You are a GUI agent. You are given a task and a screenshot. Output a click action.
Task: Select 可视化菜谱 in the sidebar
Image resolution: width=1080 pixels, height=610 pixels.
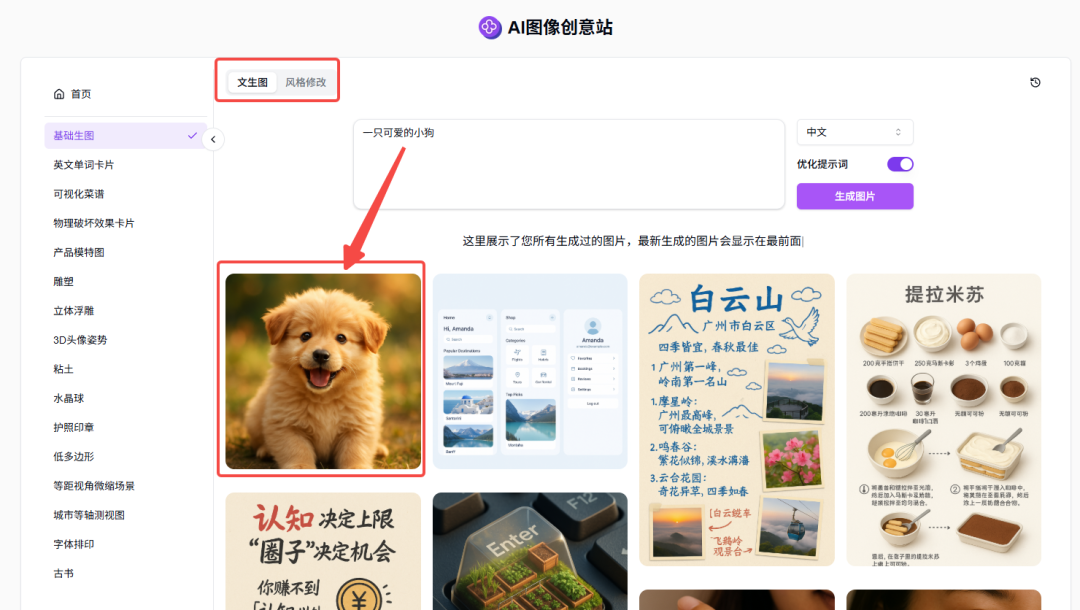click(79, 194)
